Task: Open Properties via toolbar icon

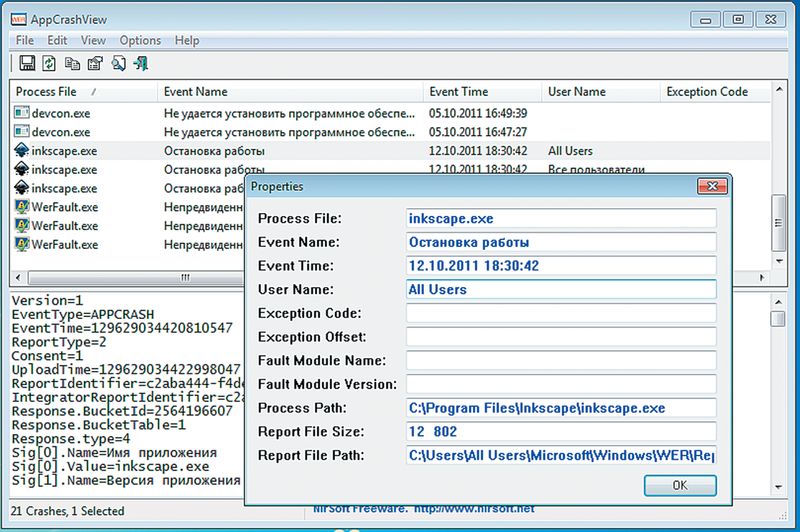Action: (95, 64)
